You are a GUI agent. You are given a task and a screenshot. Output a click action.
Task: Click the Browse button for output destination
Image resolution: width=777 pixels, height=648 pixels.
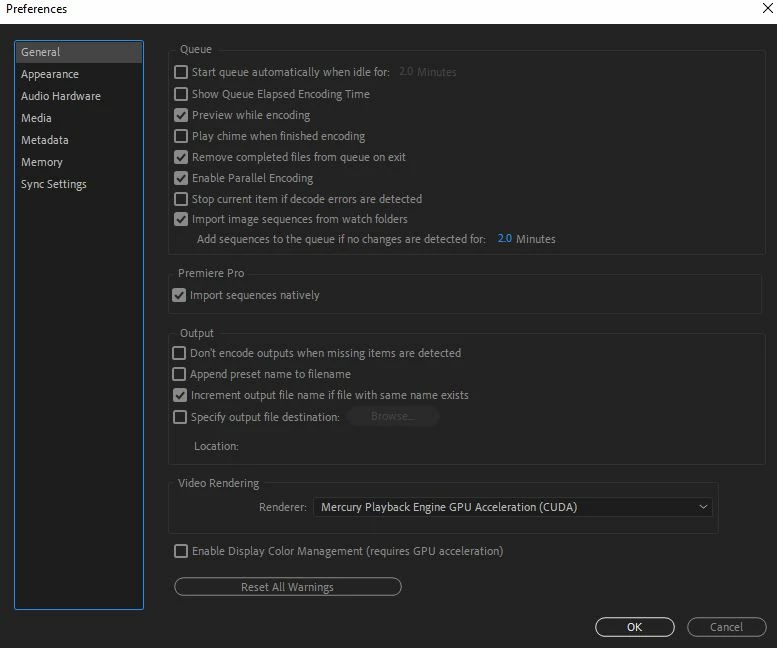click(393, 417)
